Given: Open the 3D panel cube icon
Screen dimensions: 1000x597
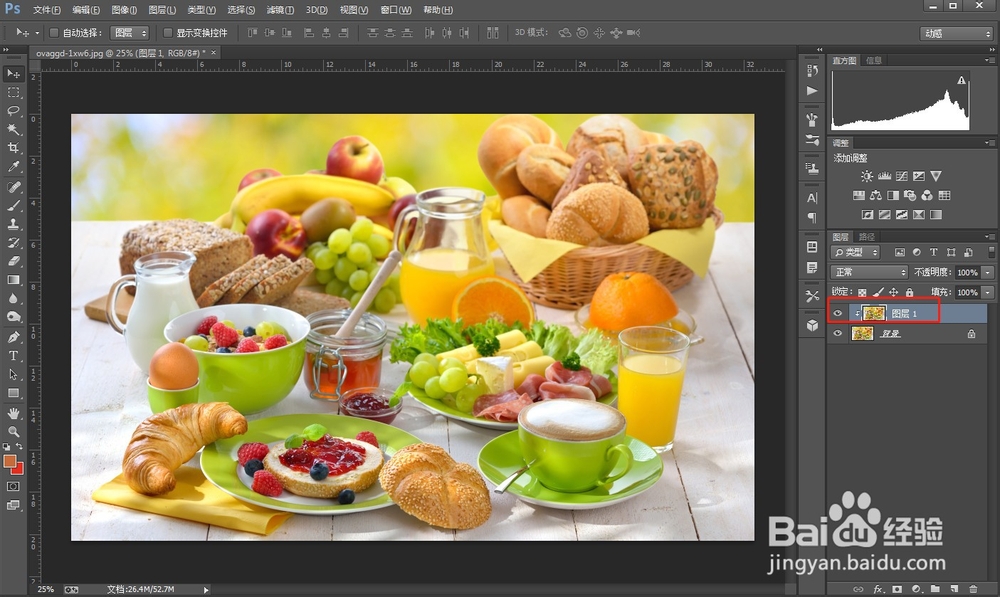Looking at the screenshot, I should [812, 325].
